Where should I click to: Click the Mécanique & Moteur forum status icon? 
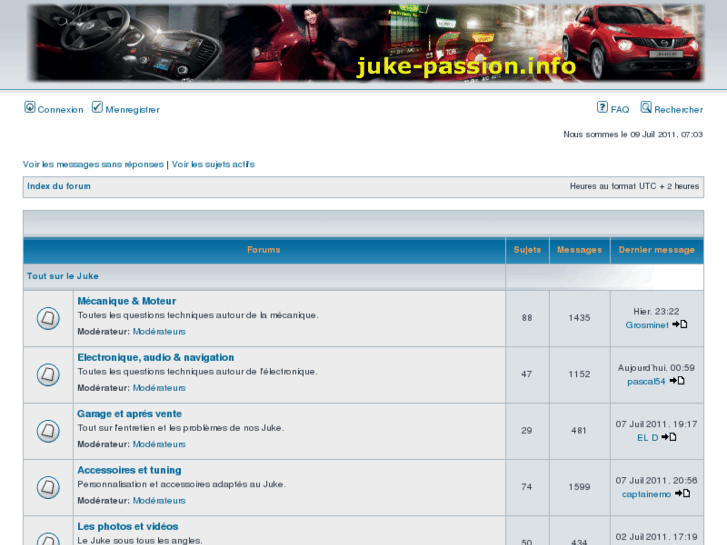[48, 318]
